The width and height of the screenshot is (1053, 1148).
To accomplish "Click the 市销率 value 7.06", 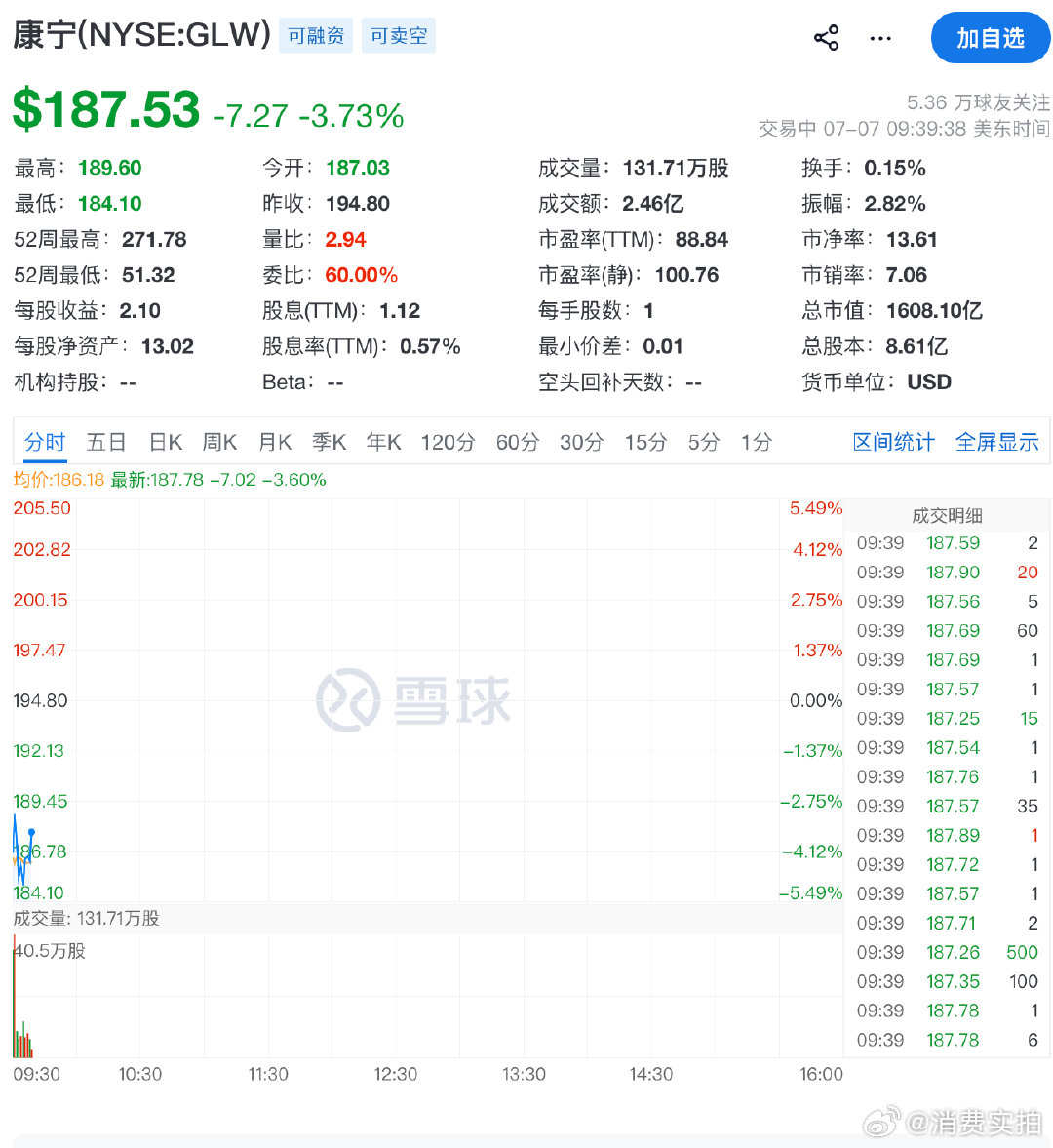I will (x=907, y=275).
